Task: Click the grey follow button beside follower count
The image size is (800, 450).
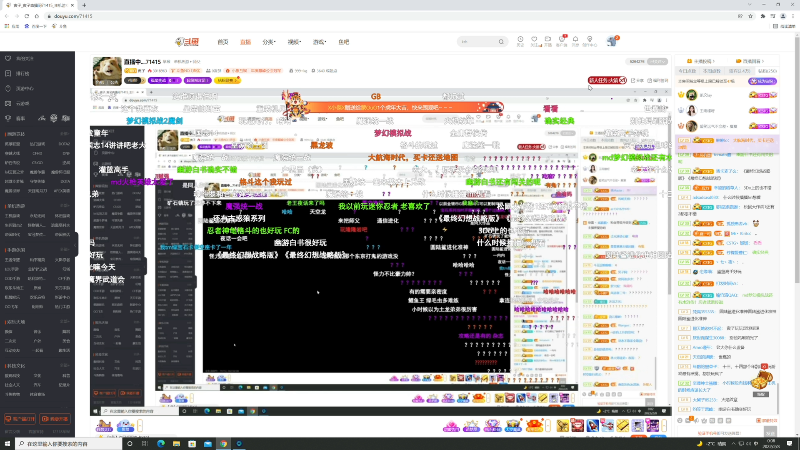Action: (x=657, y=61)
